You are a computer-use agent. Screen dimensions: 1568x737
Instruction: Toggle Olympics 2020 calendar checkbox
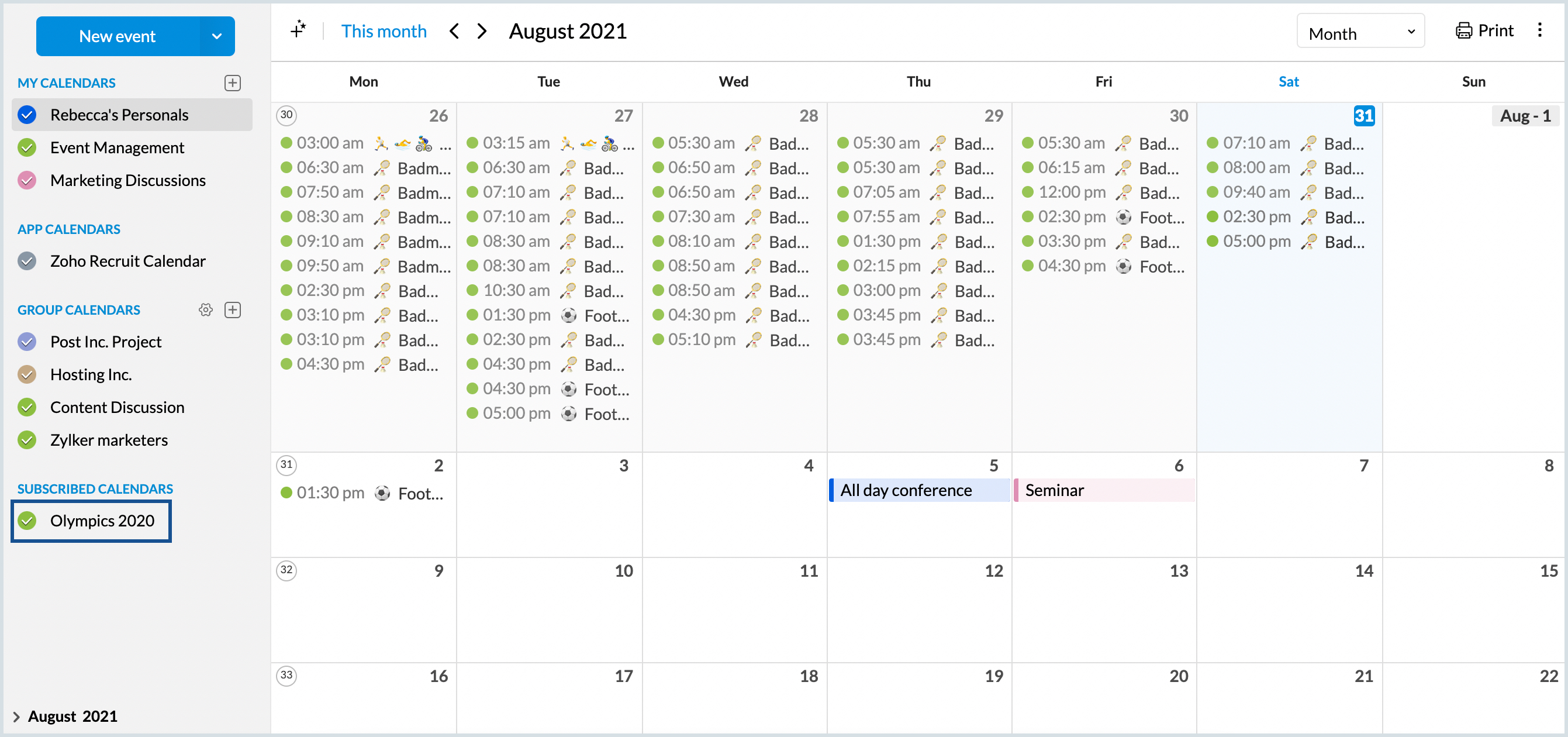27,521
